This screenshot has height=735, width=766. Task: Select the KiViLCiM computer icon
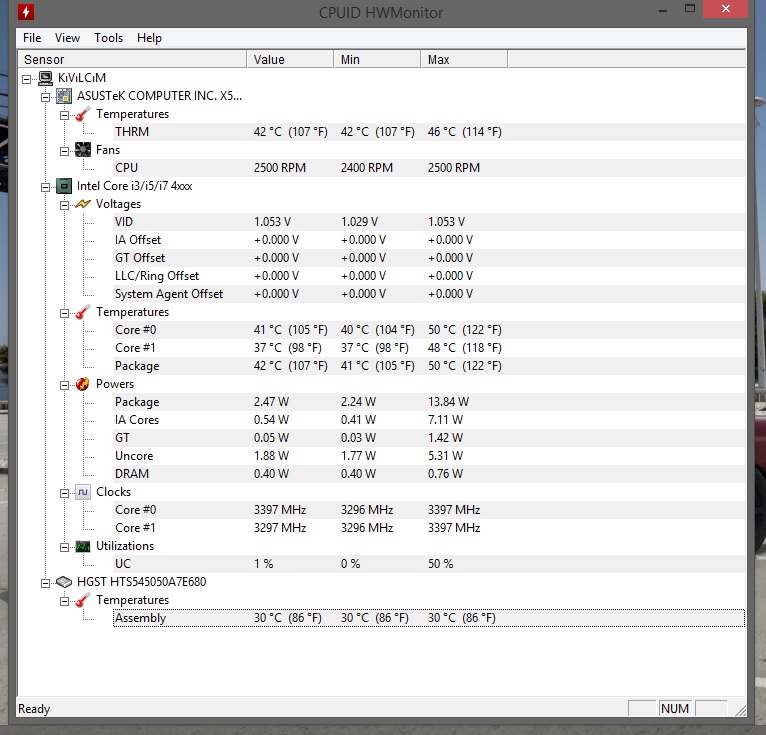tap(45, 78)
